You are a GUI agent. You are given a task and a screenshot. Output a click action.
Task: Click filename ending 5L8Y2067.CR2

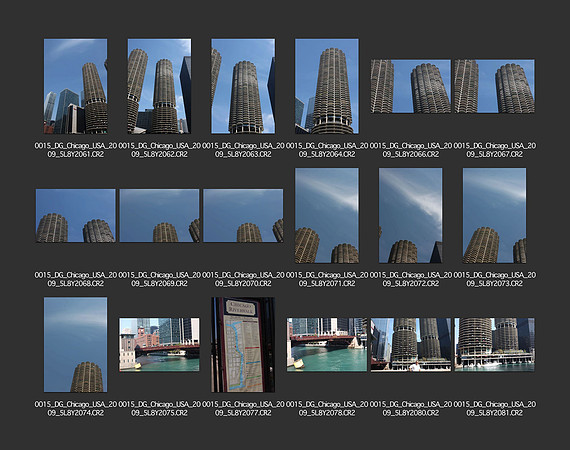pos(494,150)
